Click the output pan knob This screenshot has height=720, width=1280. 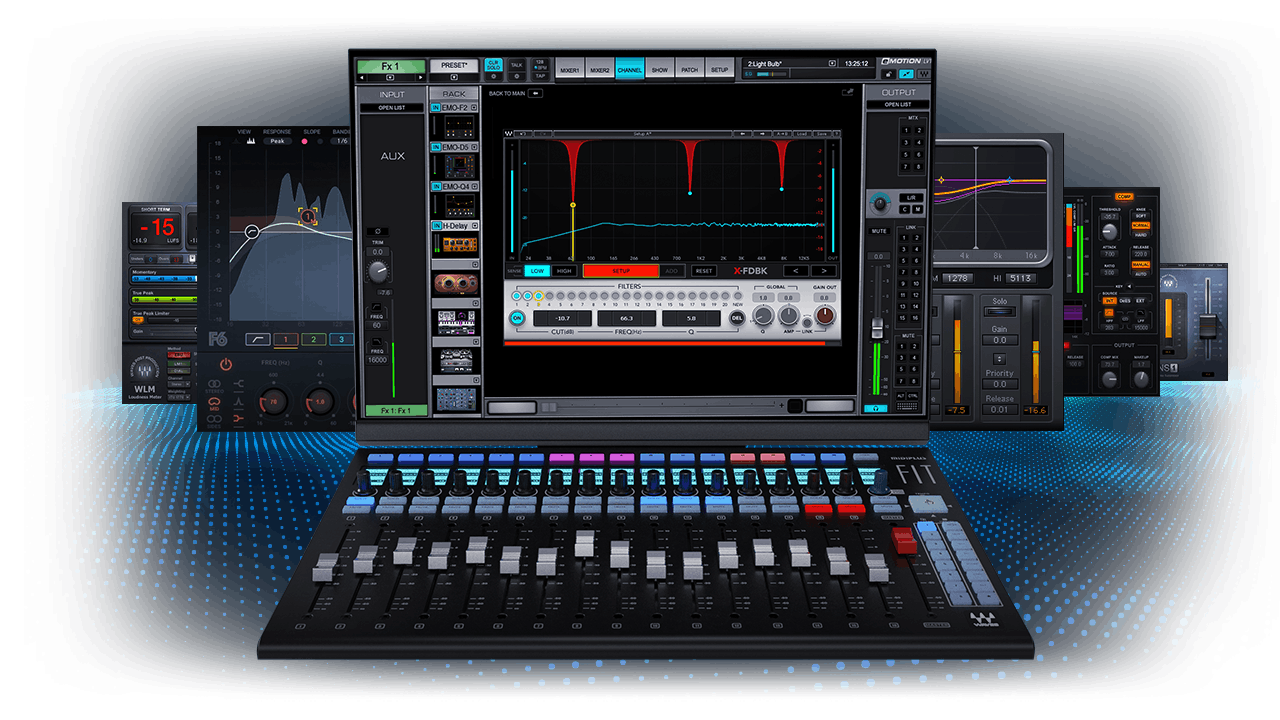click(880, 203)
